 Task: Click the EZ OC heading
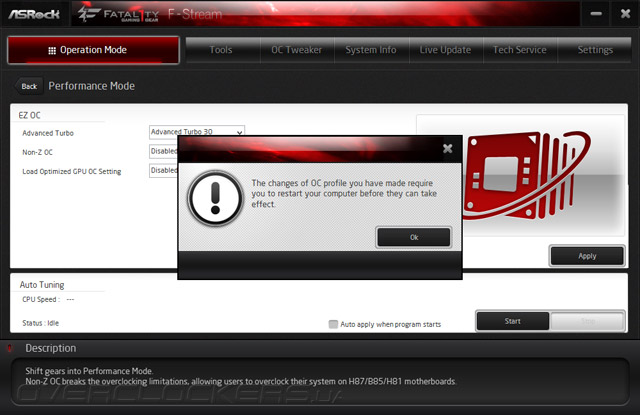[x=29, y=115]
